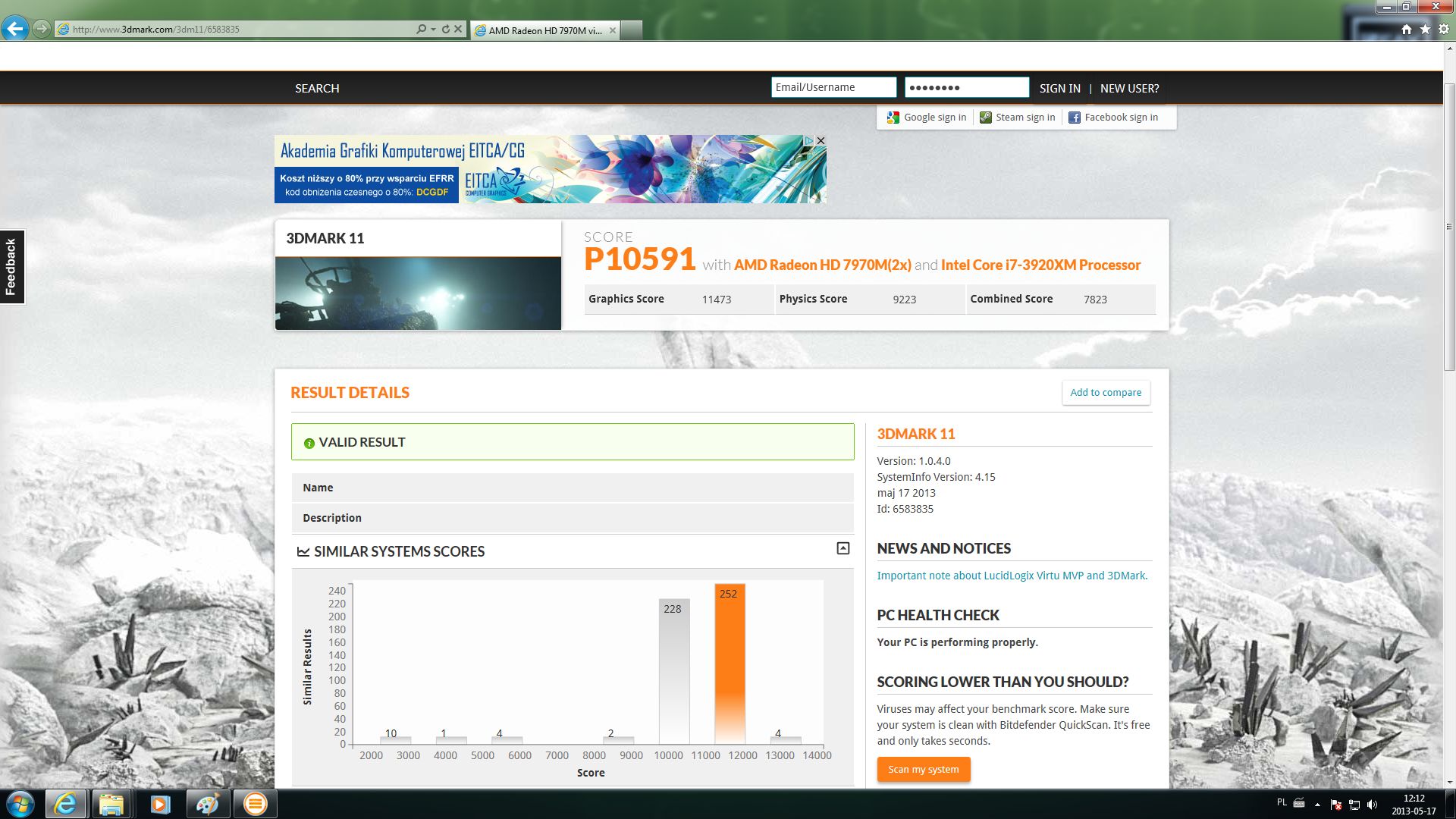Screen dimensions: 1456x819
Task: Click the AdChoices icon on the banner ad
Action: [x=809, y=141]
